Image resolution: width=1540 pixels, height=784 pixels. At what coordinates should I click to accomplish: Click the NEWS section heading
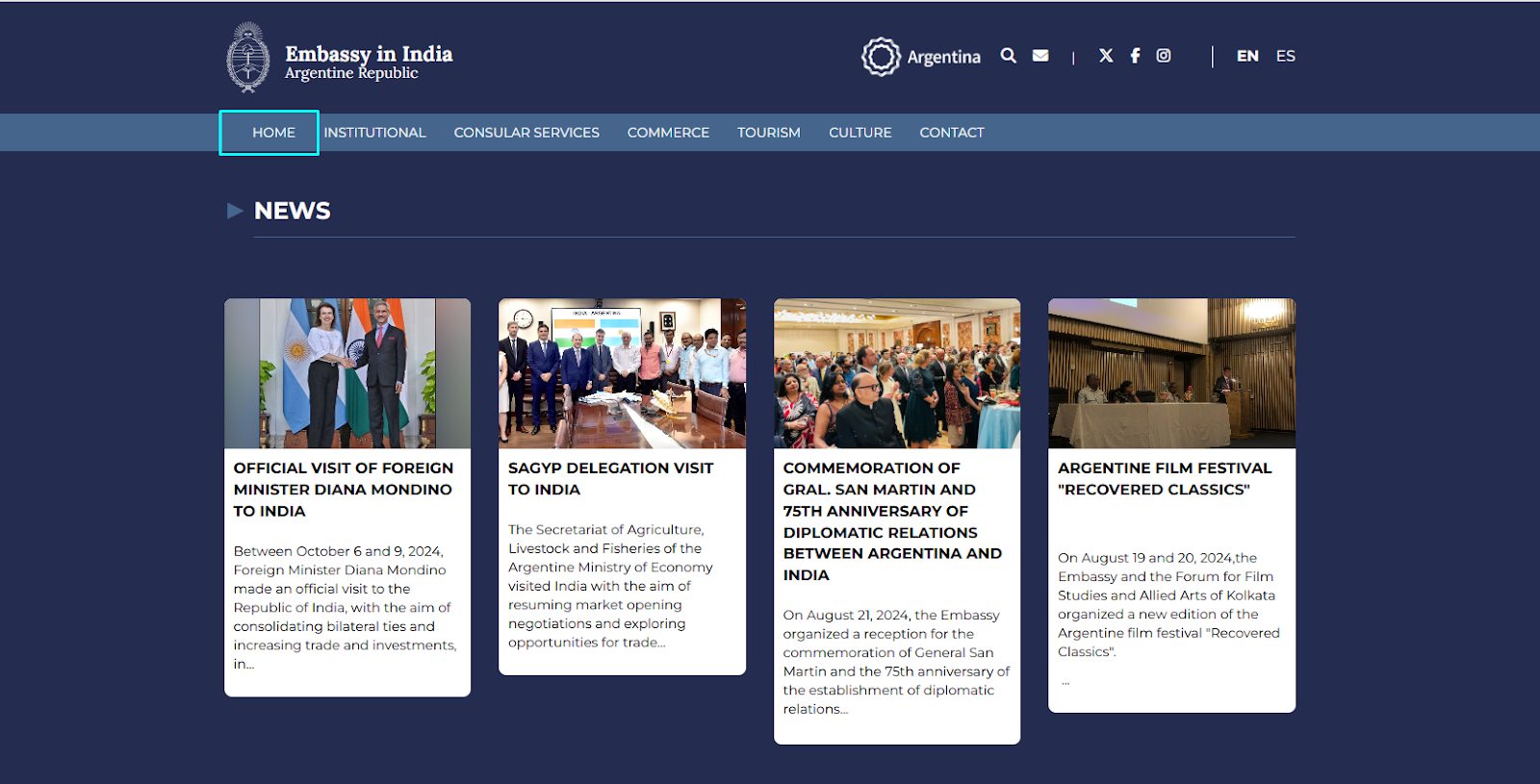[x=292, y=211]
